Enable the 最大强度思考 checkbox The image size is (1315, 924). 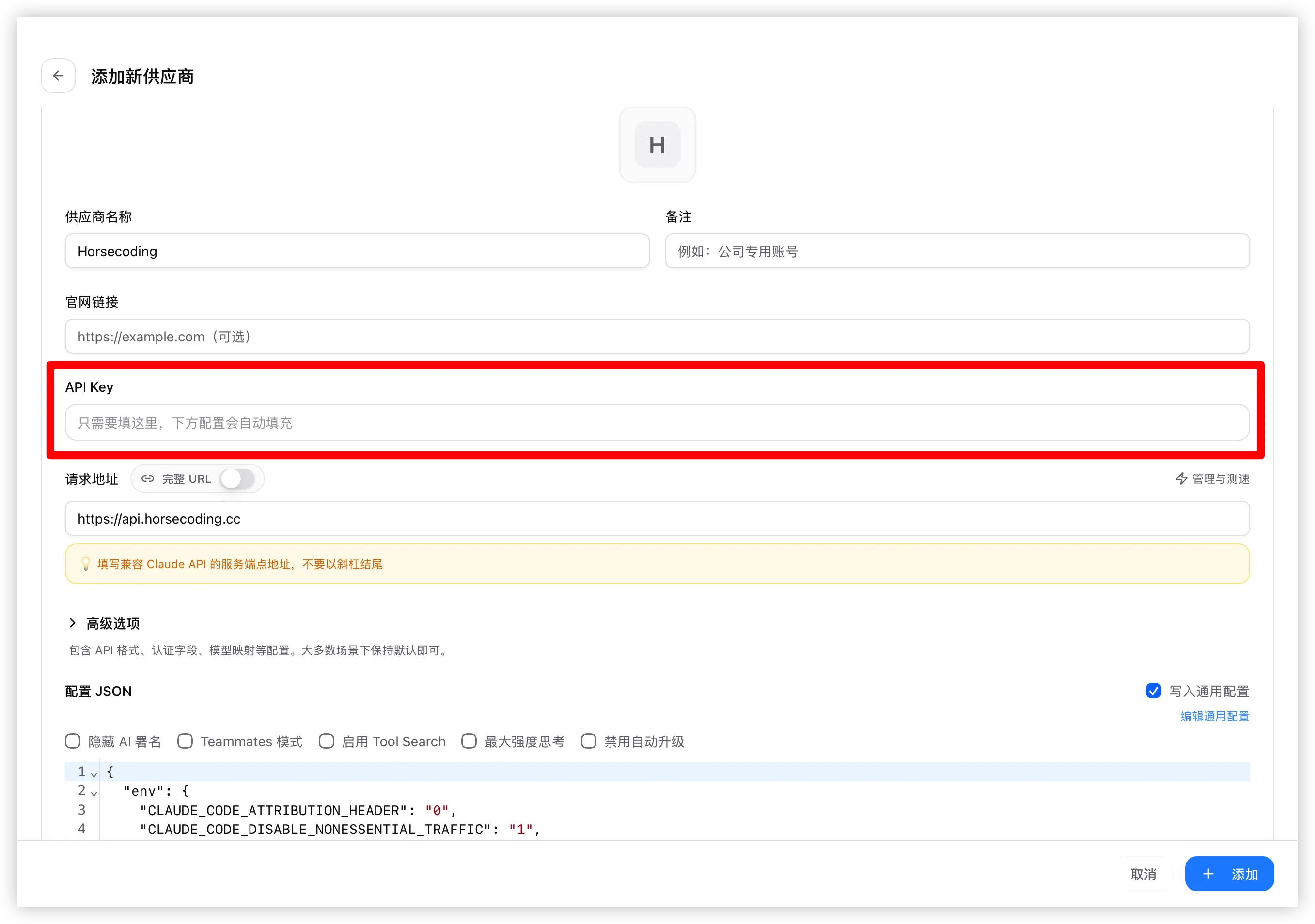click(469, 741)
